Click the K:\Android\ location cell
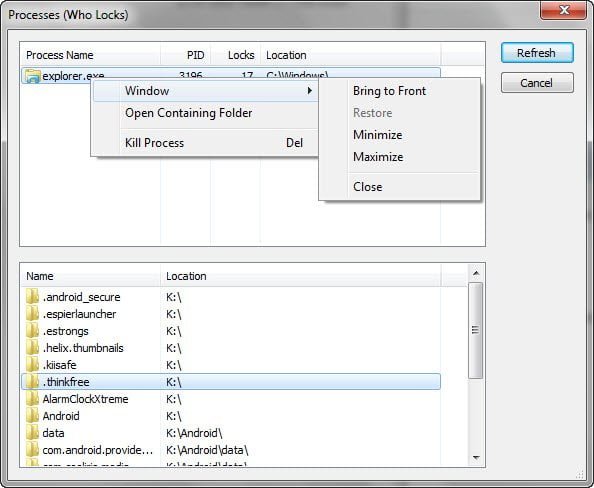The width and height of the screenshot is (594, 488). point(194,433)
